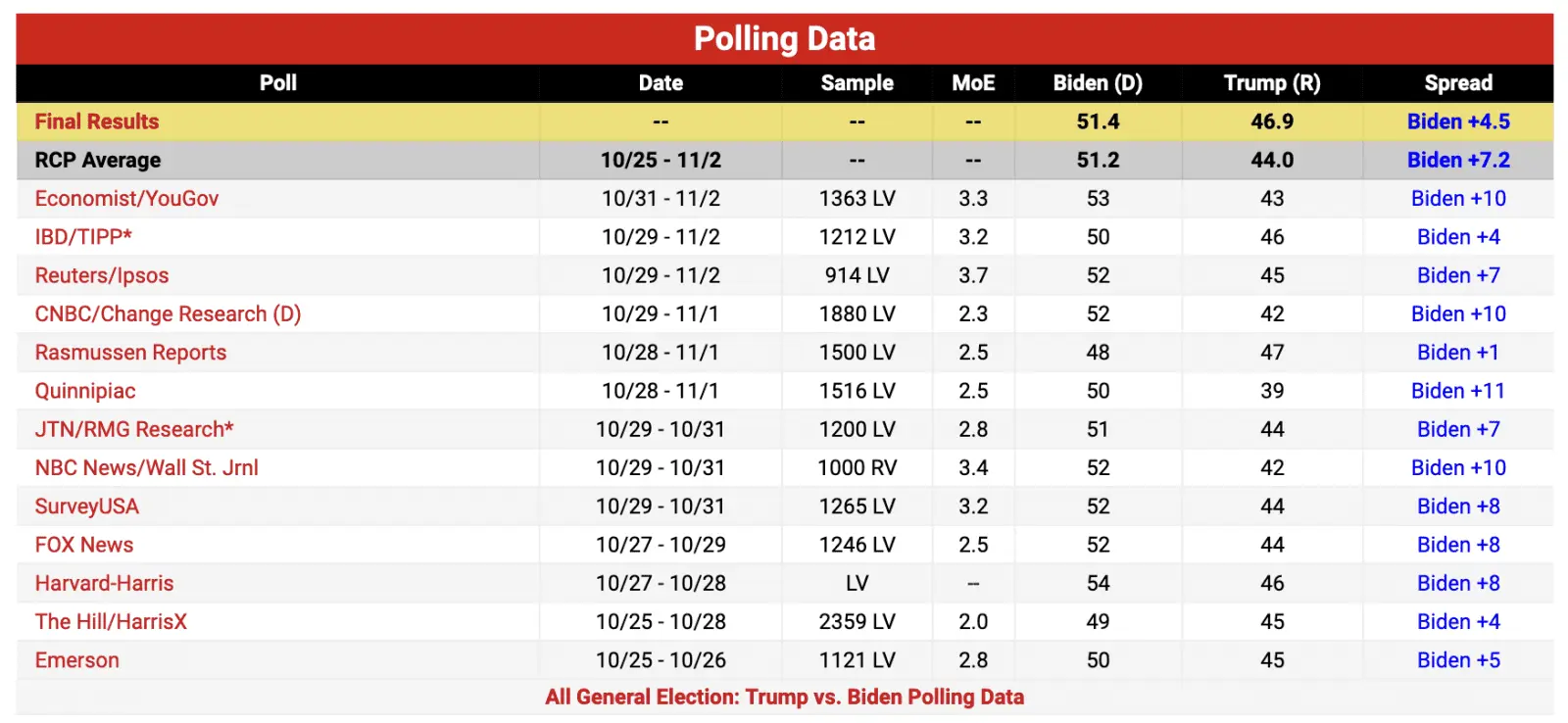Select CNBC/Change Research (D) poll link

coord(168,314)
